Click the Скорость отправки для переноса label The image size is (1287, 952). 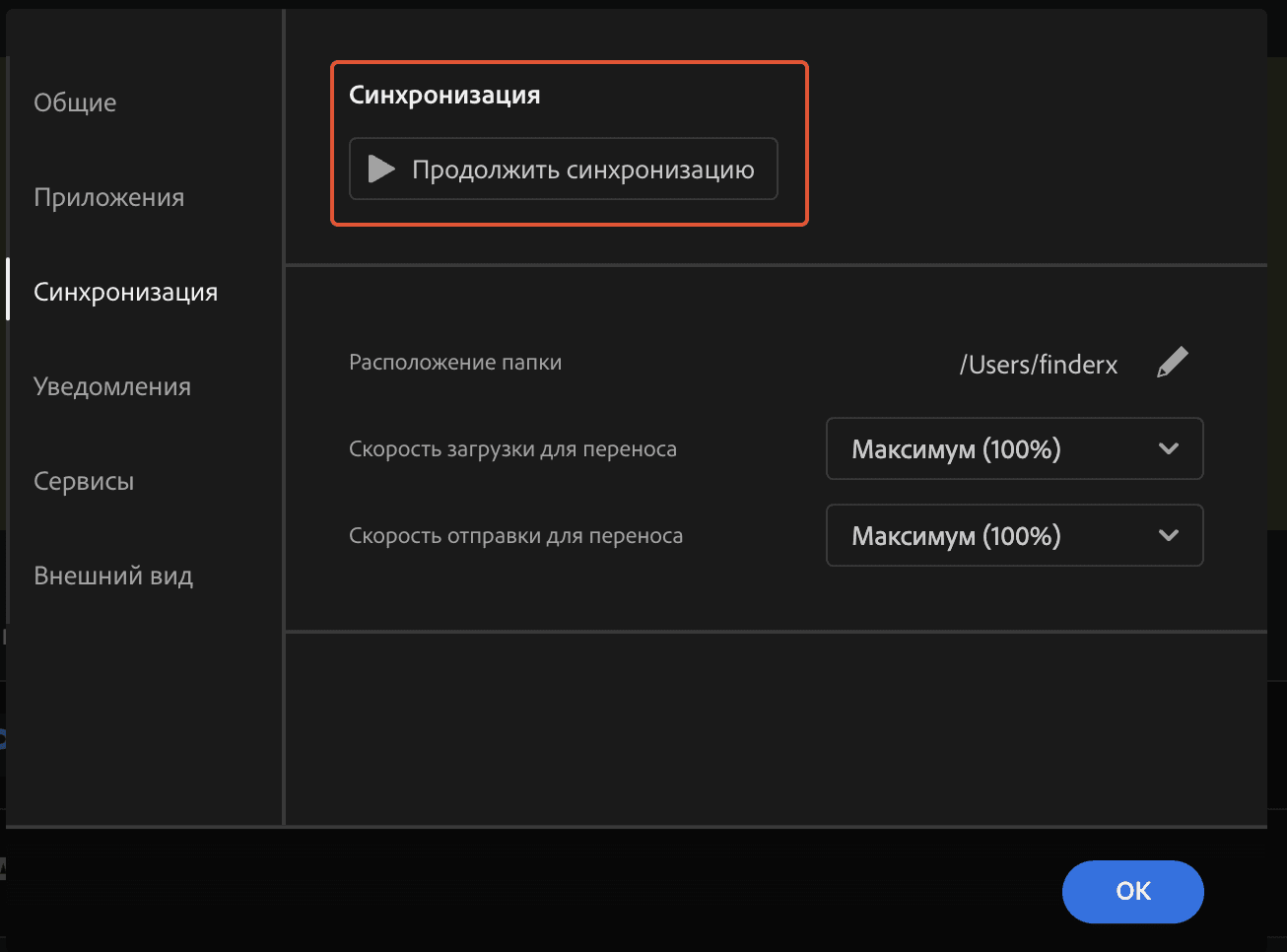[x=515, y=536]
